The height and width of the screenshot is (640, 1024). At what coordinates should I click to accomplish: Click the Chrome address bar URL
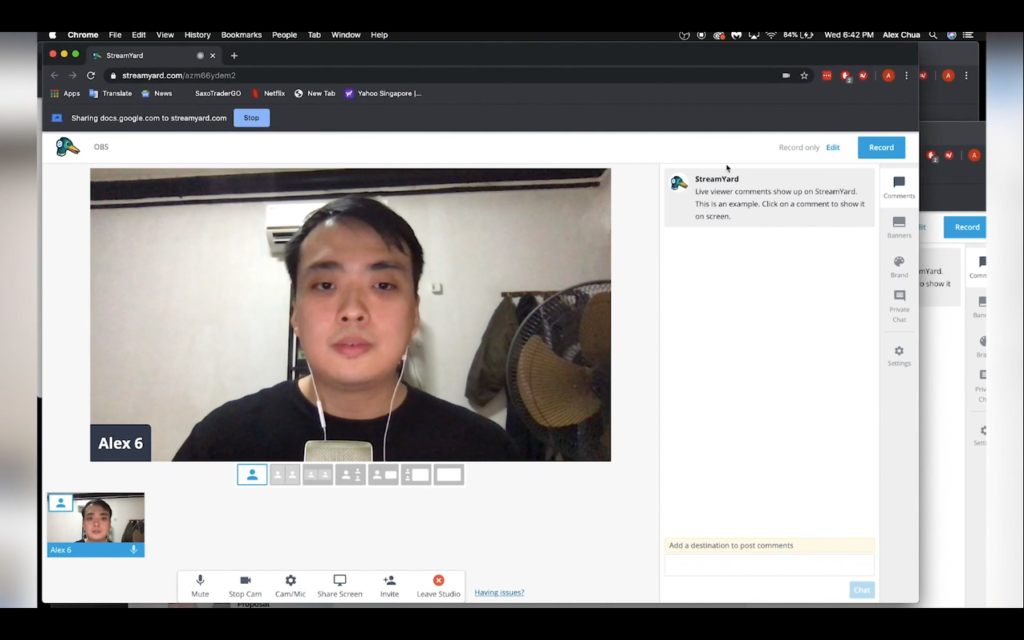(x=178, y=76)
